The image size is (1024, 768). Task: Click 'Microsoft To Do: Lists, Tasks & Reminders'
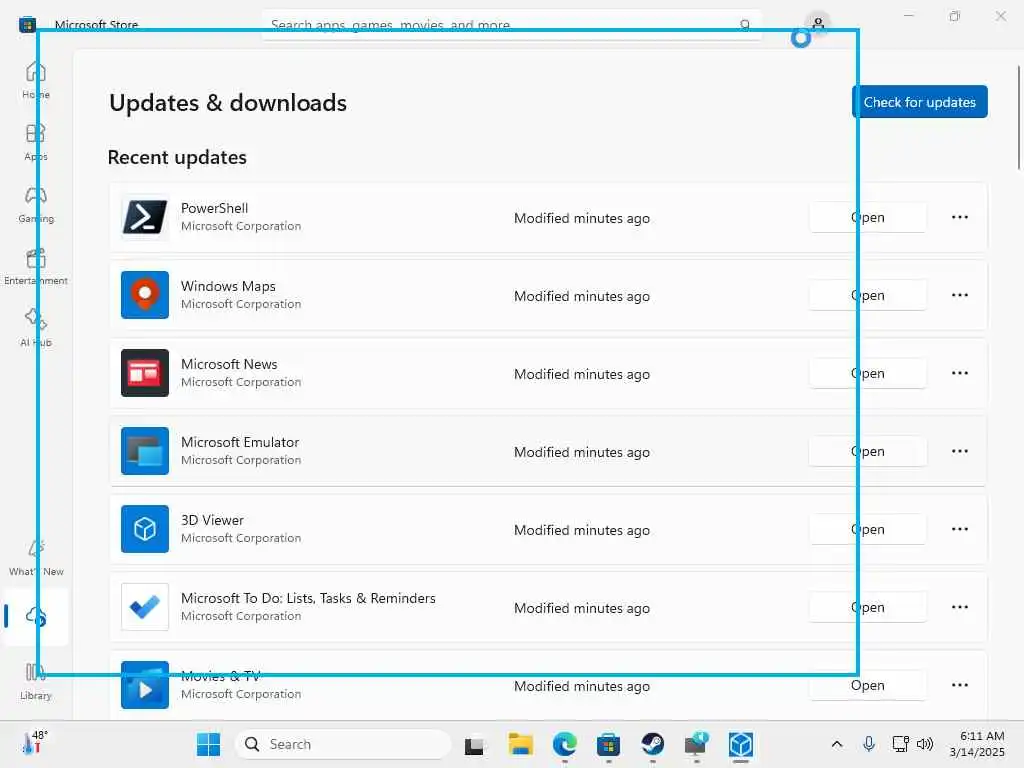coord(308,598)
